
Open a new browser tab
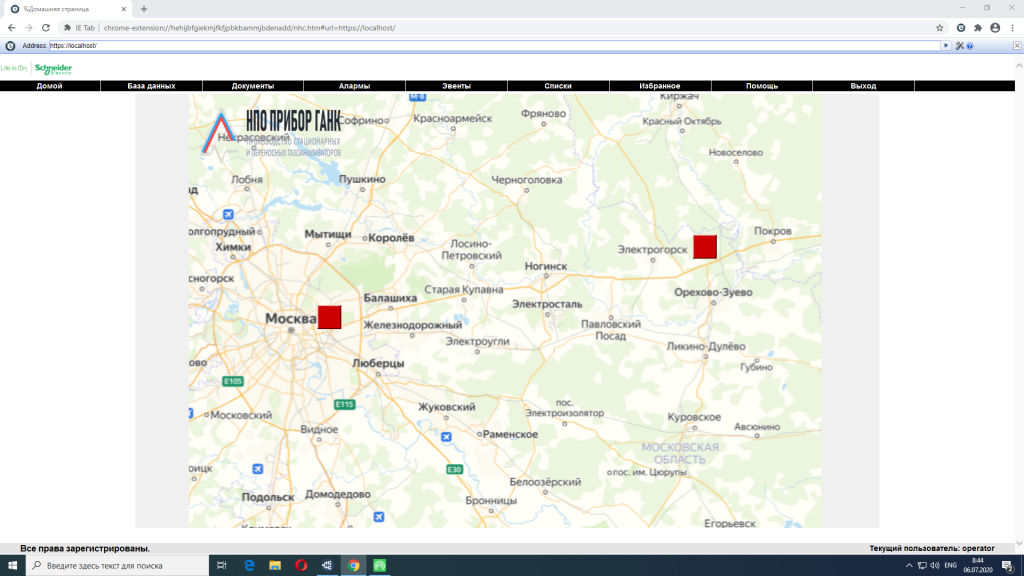click(x=144, y=8)
